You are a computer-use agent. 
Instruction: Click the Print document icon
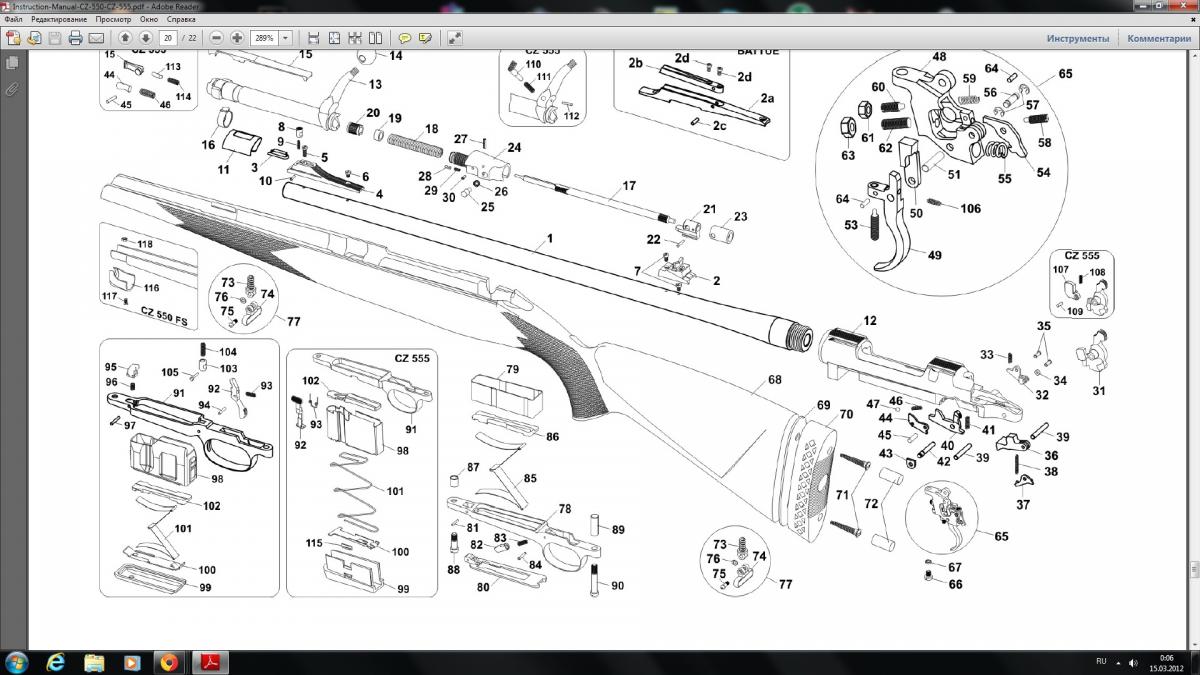point(75,38)
